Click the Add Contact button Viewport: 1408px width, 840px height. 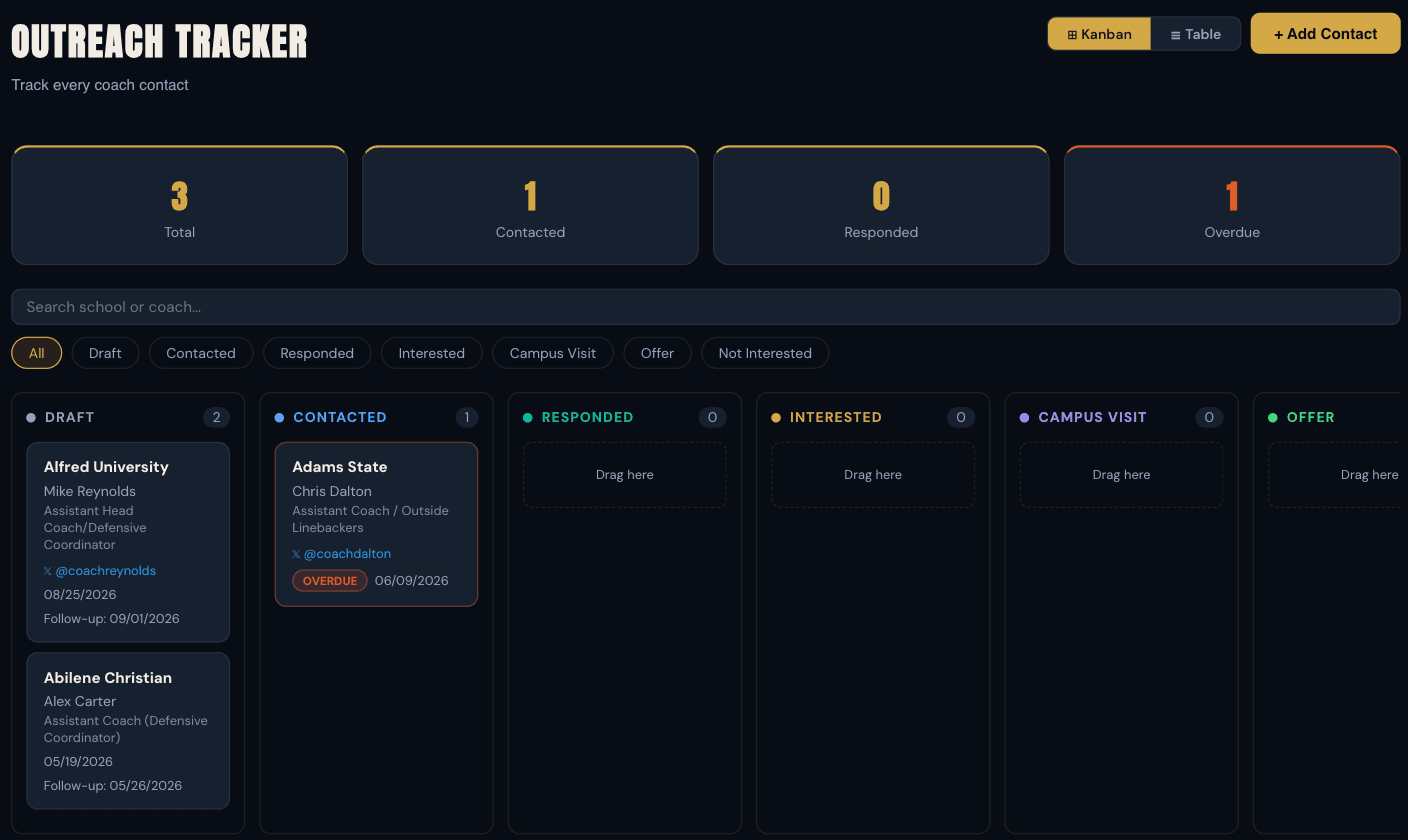pos(1325,33)
